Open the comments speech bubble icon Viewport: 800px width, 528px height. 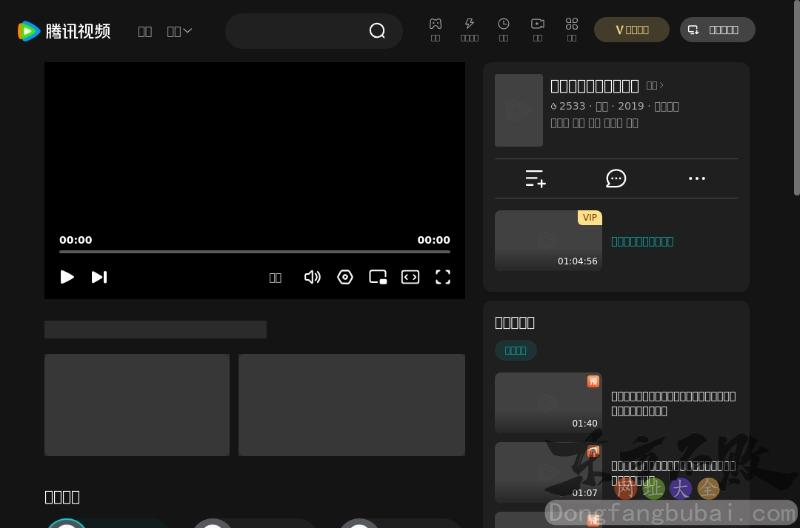[x=616, y=179]
